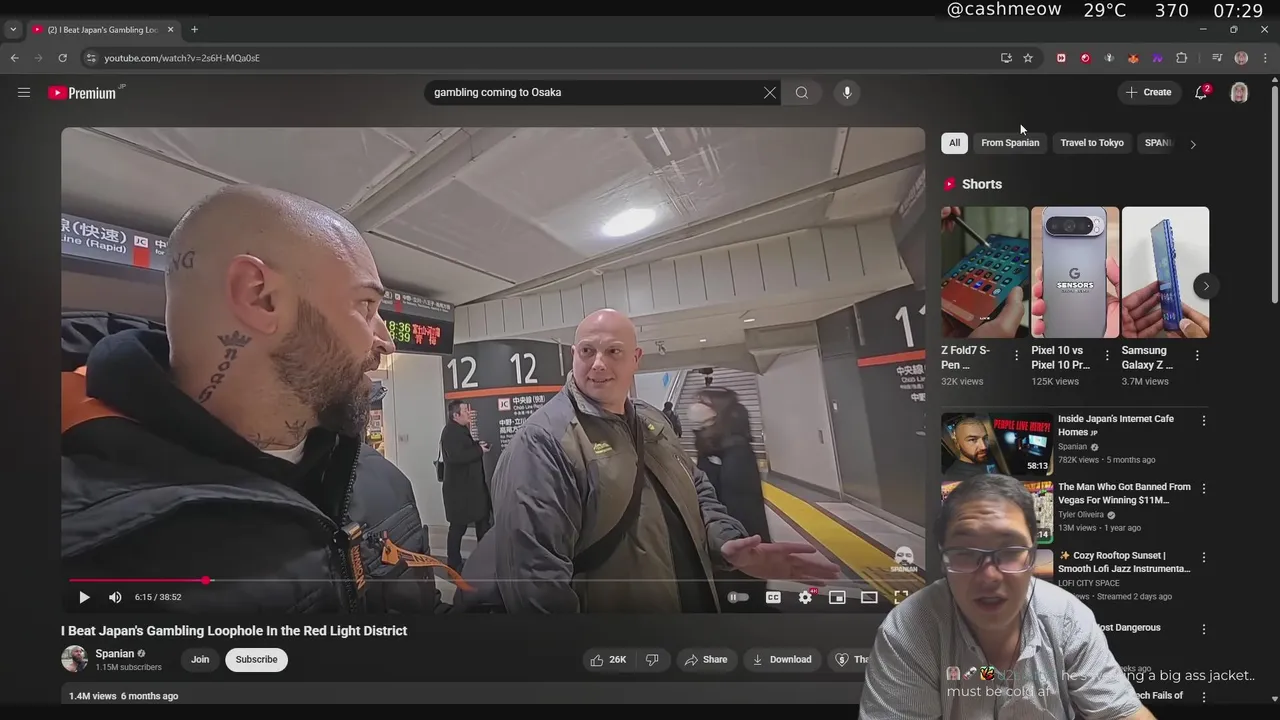Image resolution: width=1280 pixels, height=720 pixels.
Task: Open the Extensions puzzle menu
Action: [x=1181, y=58]
